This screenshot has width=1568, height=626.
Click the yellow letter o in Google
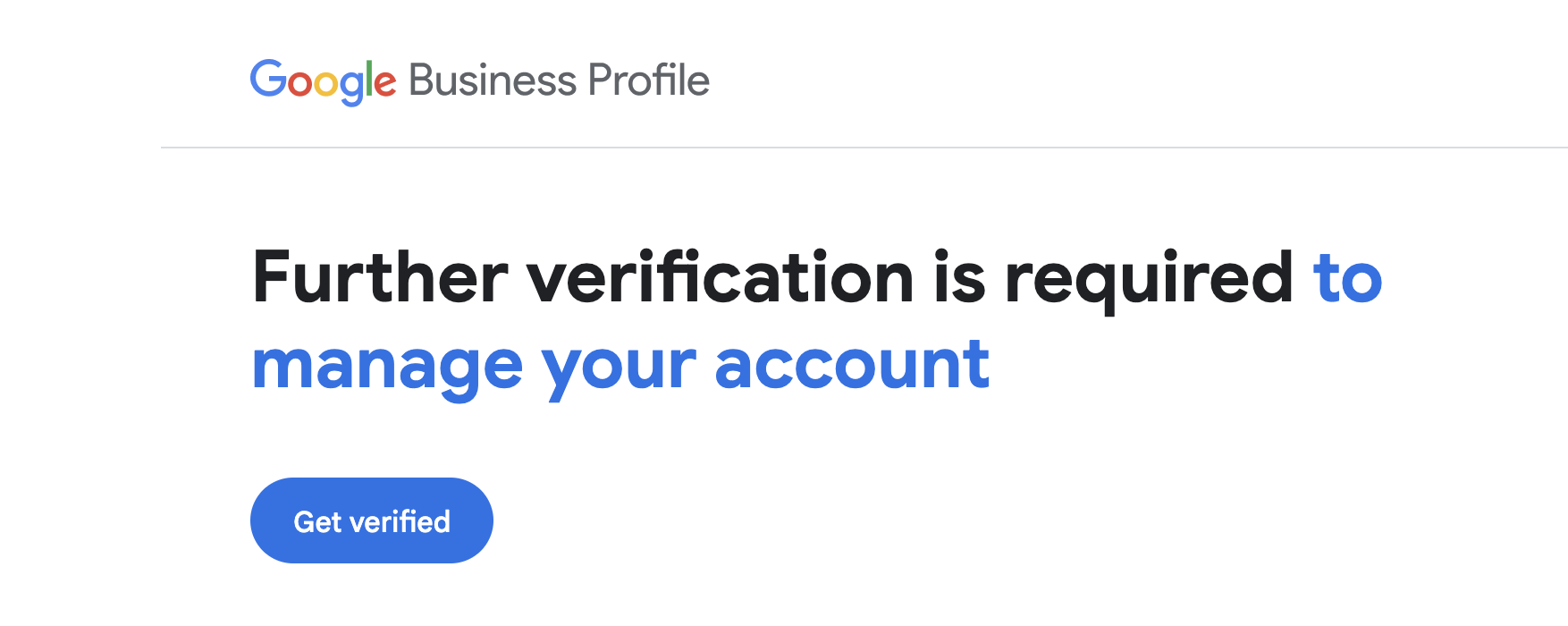click(x=326, y=84)
